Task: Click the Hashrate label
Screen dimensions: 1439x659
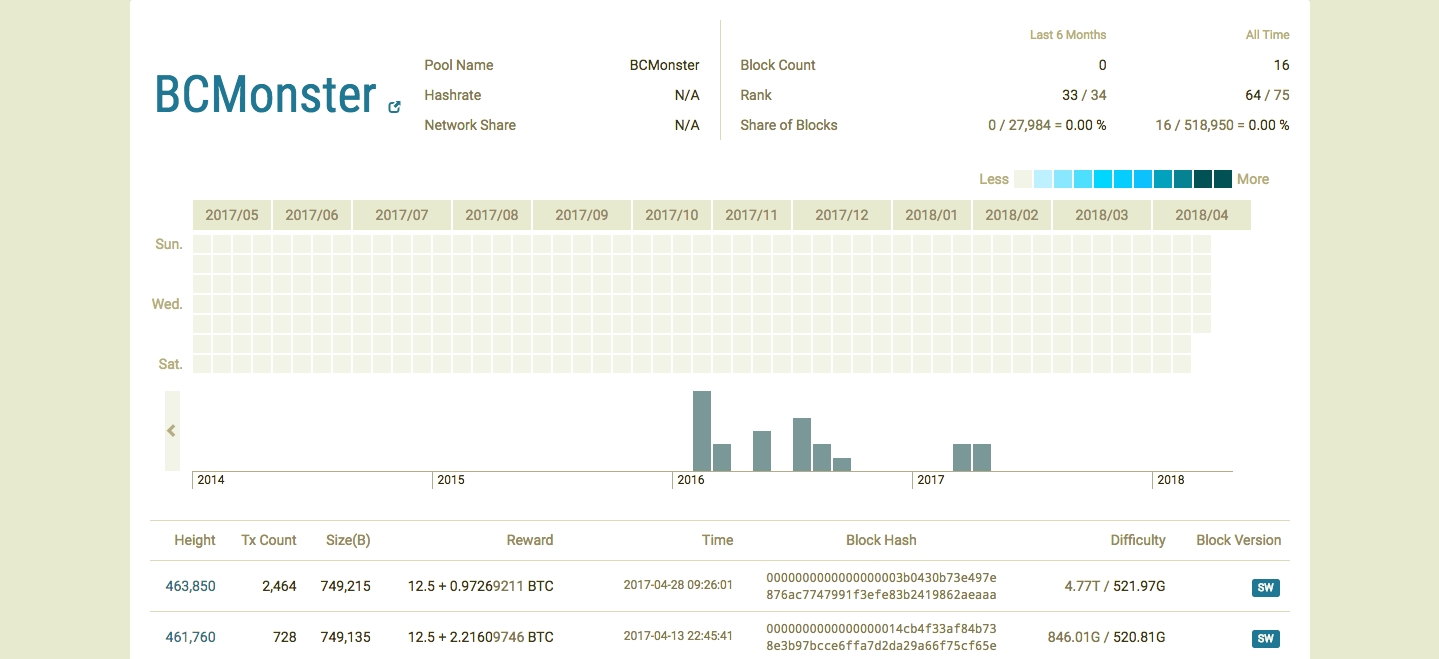Action: (452, 95)
